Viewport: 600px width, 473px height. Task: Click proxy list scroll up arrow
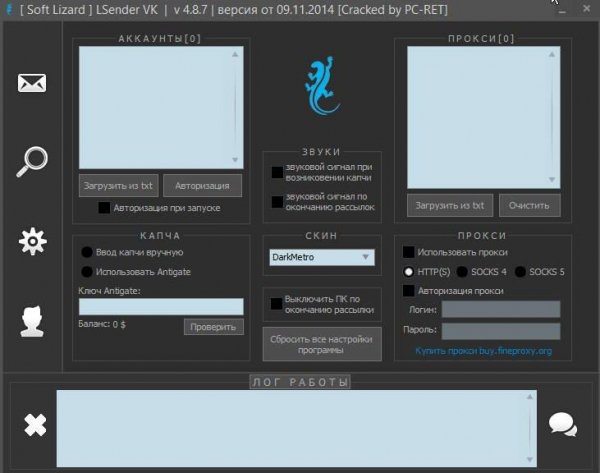tap(552, 54)
